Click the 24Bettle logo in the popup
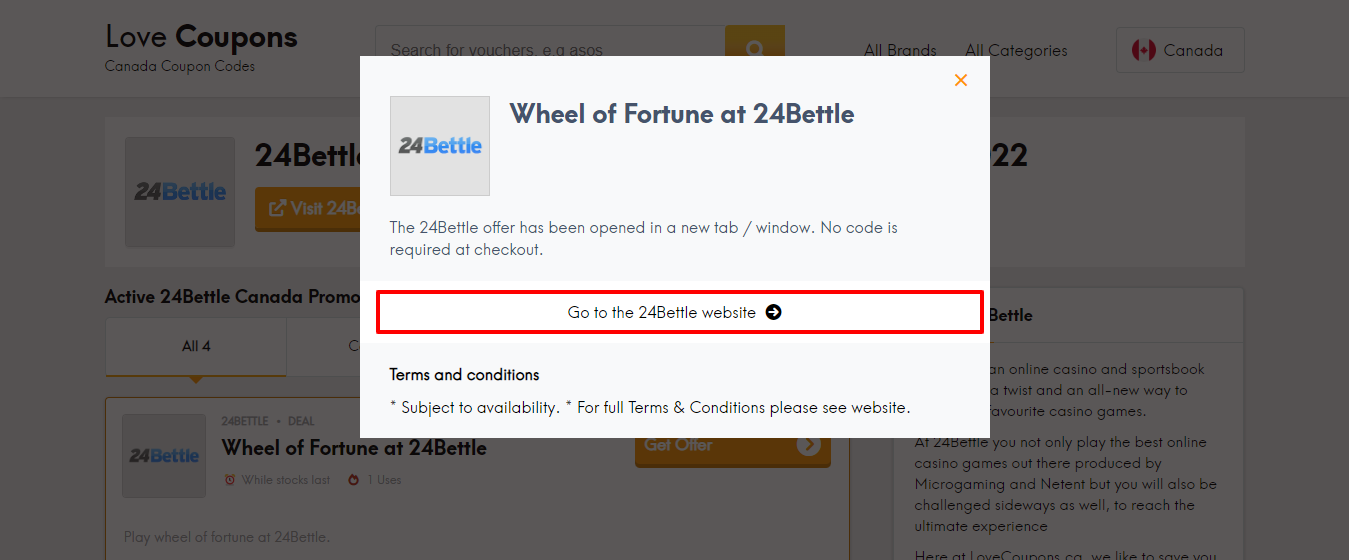Image resolution: width=1349 pixels, height=560 pixels. click(x=440, y=146)
